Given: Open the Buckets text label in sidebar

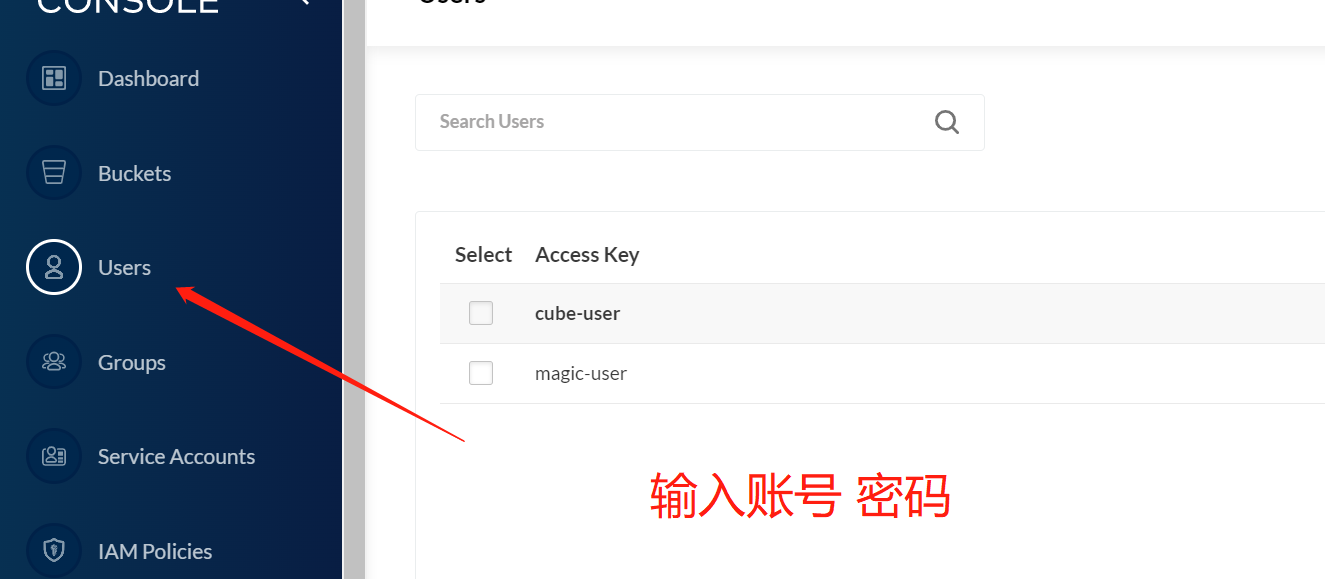Looking at the screenshot, I should tap(134, 173).
